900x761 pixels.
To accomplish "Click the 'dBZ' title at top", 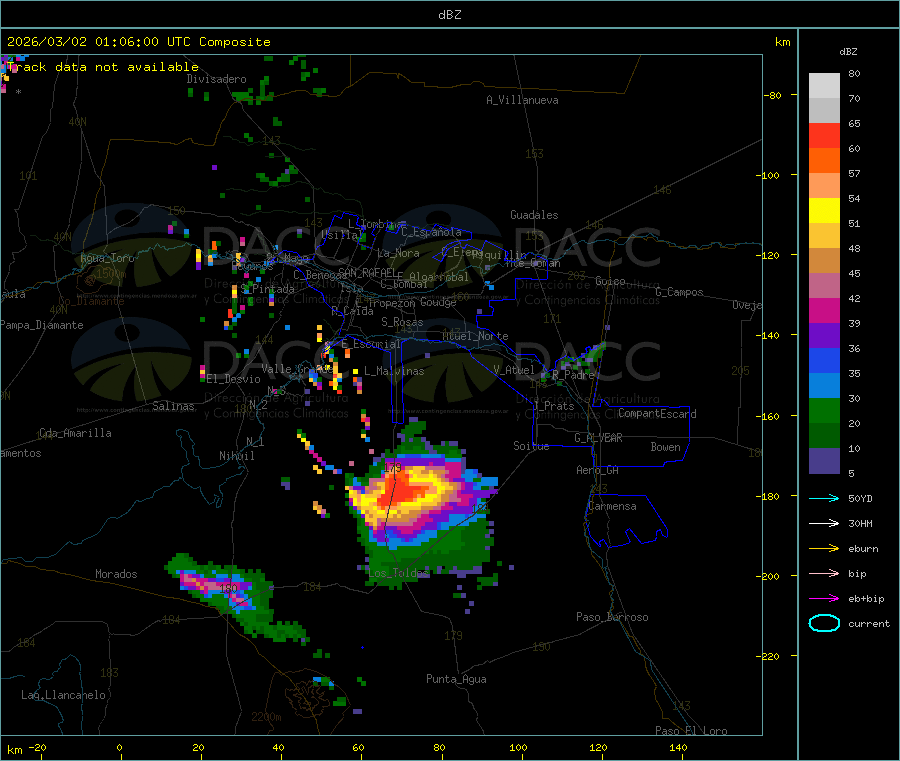I will click(x=449, y=15).
